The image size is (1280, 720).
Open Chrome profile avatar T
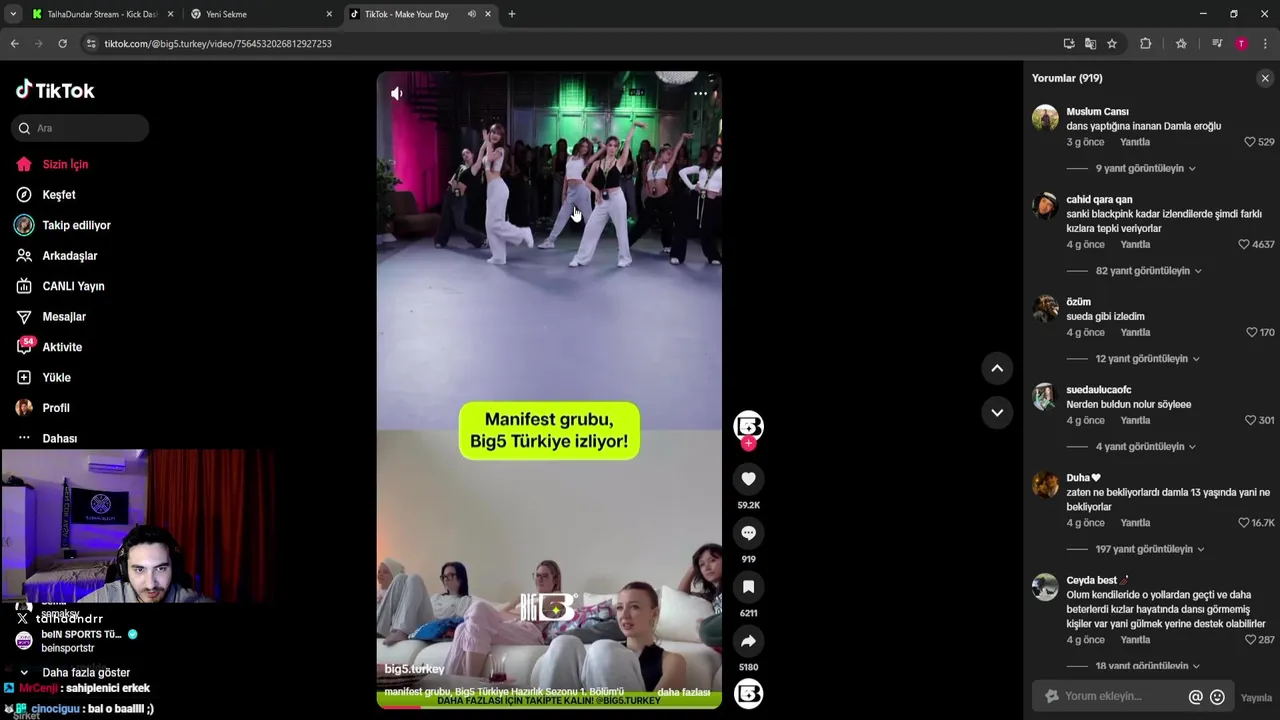coord(1241,44)
